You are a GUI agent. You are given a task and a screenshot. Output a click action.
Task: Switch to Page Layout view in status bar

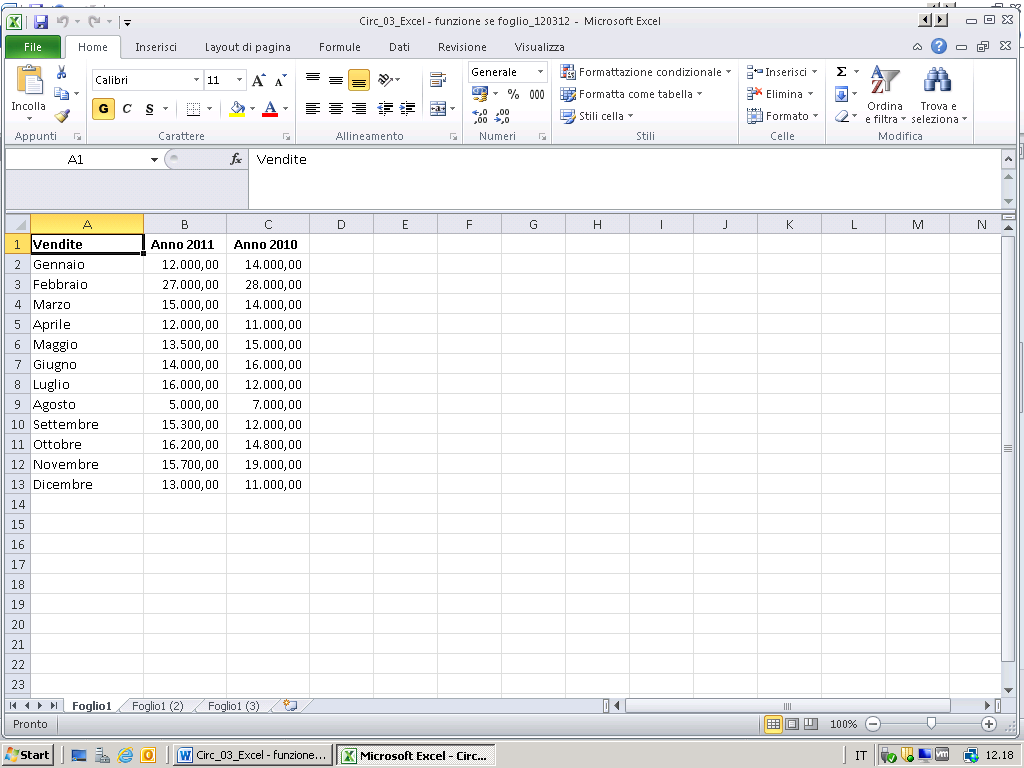point(791,724)
